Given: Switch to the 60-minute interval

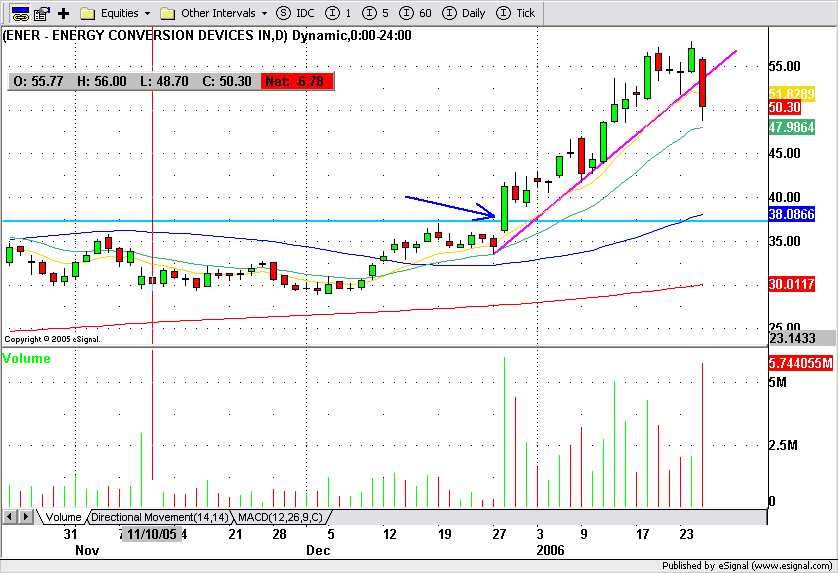Looking at the screenshot, I should coord(415,13).
